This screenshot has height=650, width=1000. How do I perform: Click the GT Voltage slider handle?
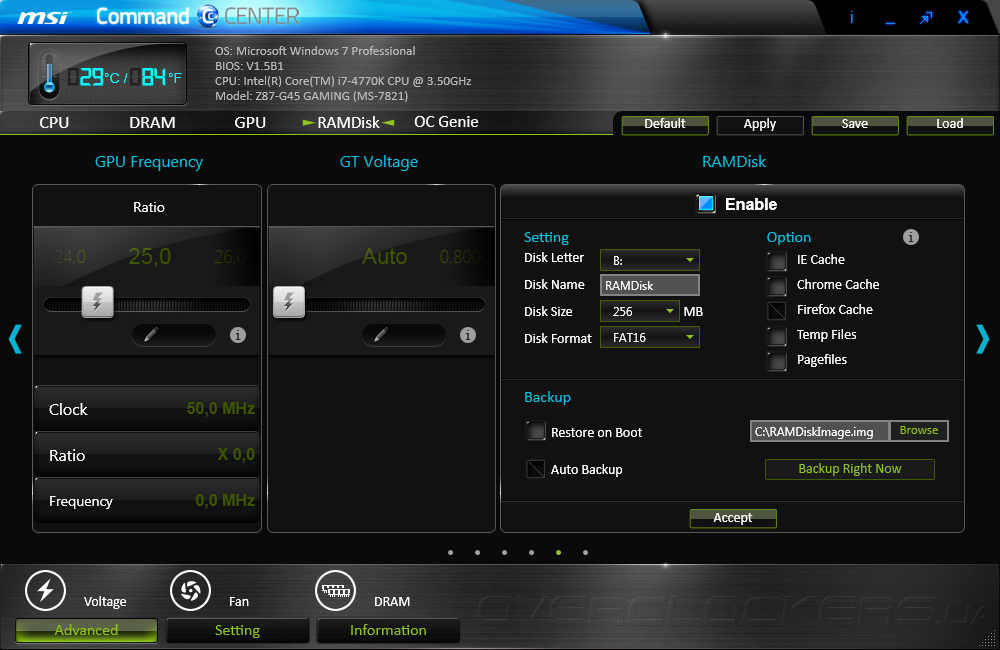point(289,302)
